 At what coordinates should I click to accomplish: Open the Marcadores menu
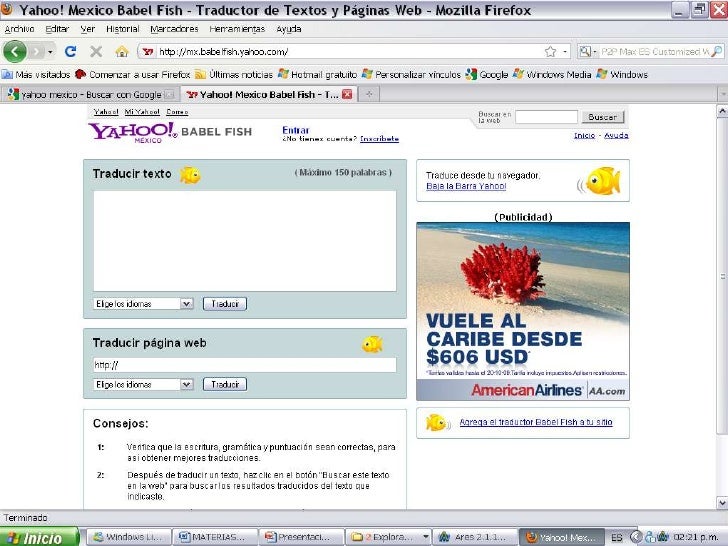click(x=174, y=29)
